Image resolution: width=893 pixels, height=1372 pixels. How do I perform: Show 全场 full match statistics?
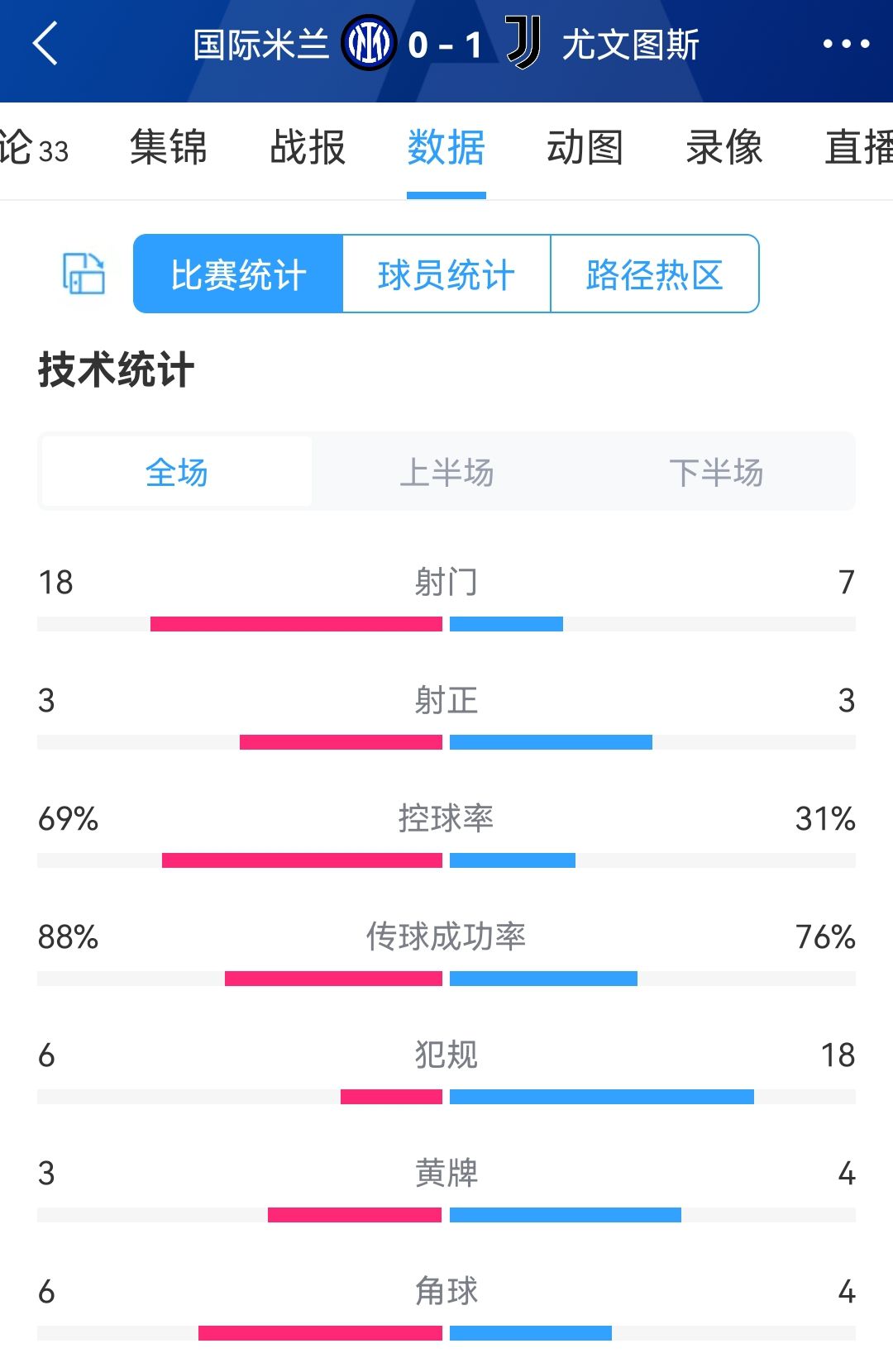click(177, 473)
